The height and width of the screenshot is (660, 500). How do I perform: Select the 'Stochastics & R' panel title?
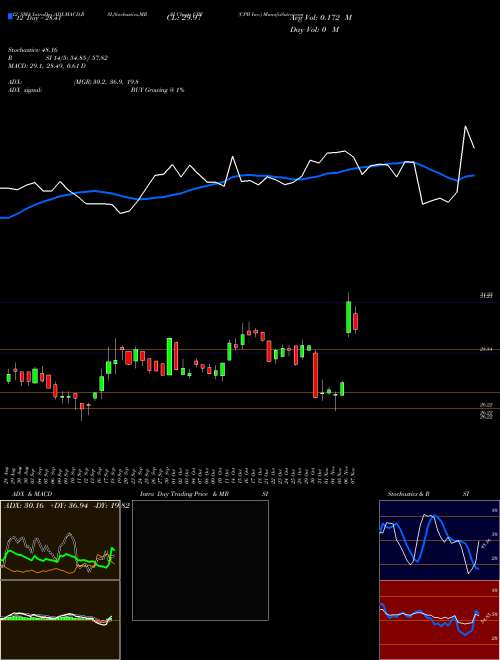click(x=410, y=494)
